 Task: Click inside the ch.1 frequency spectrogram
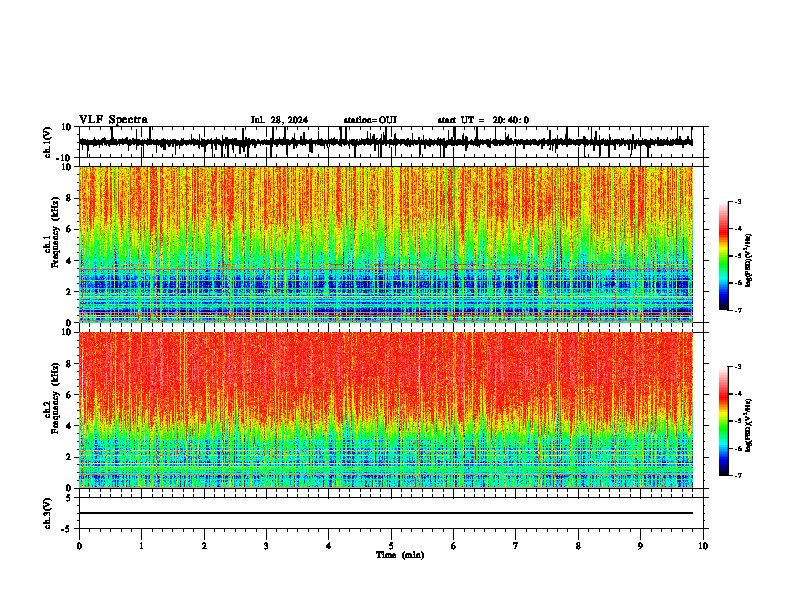385,244
